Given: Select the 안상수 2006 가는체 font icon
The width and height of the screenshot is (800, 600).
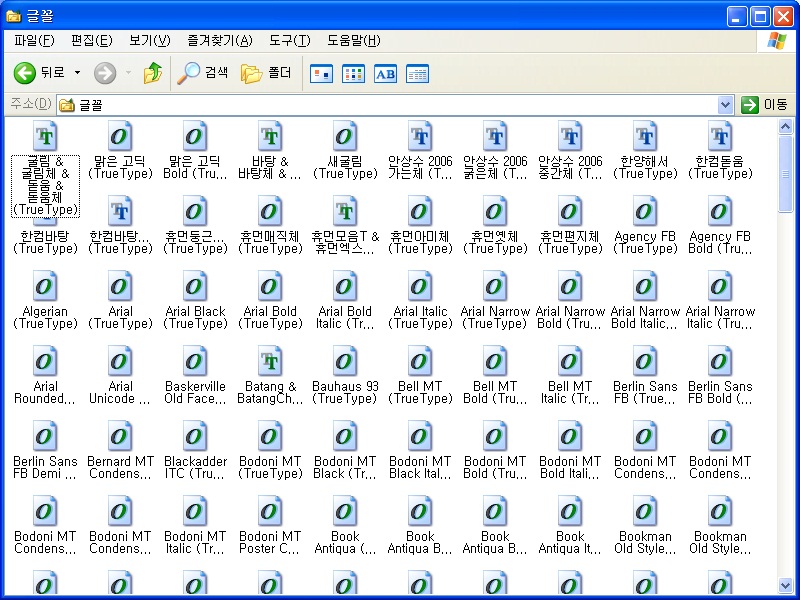Looking at the screenshot, I should coord(420,136).
